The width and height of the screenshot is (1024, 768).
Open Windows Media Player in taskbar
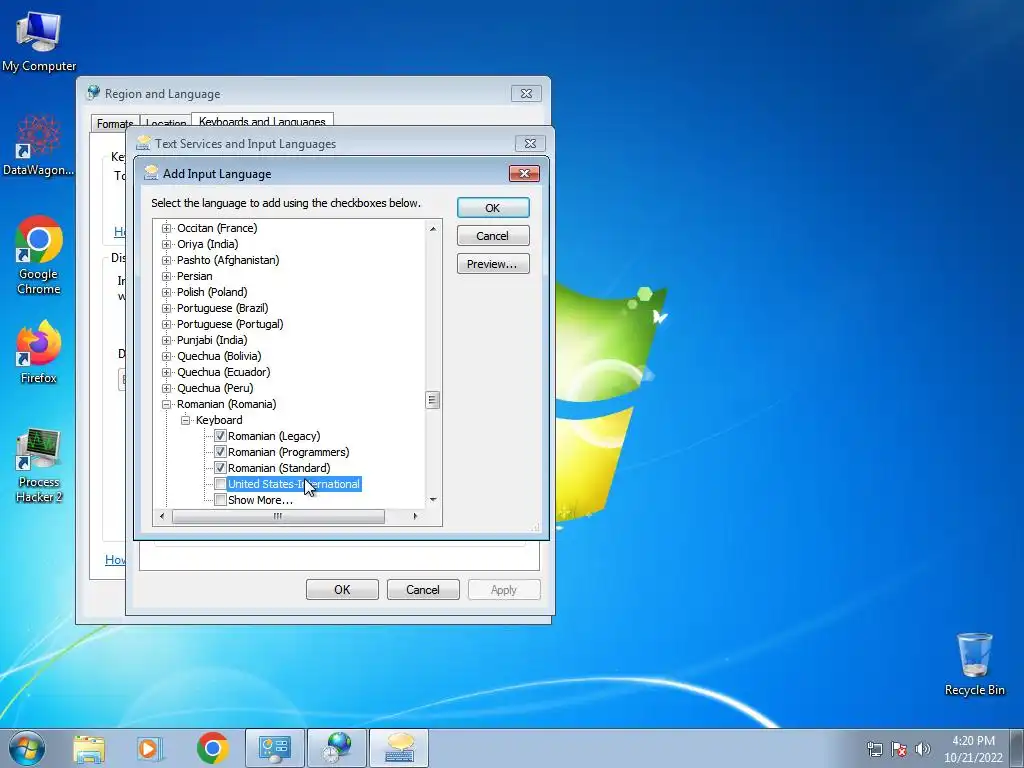tap(150, 748)
